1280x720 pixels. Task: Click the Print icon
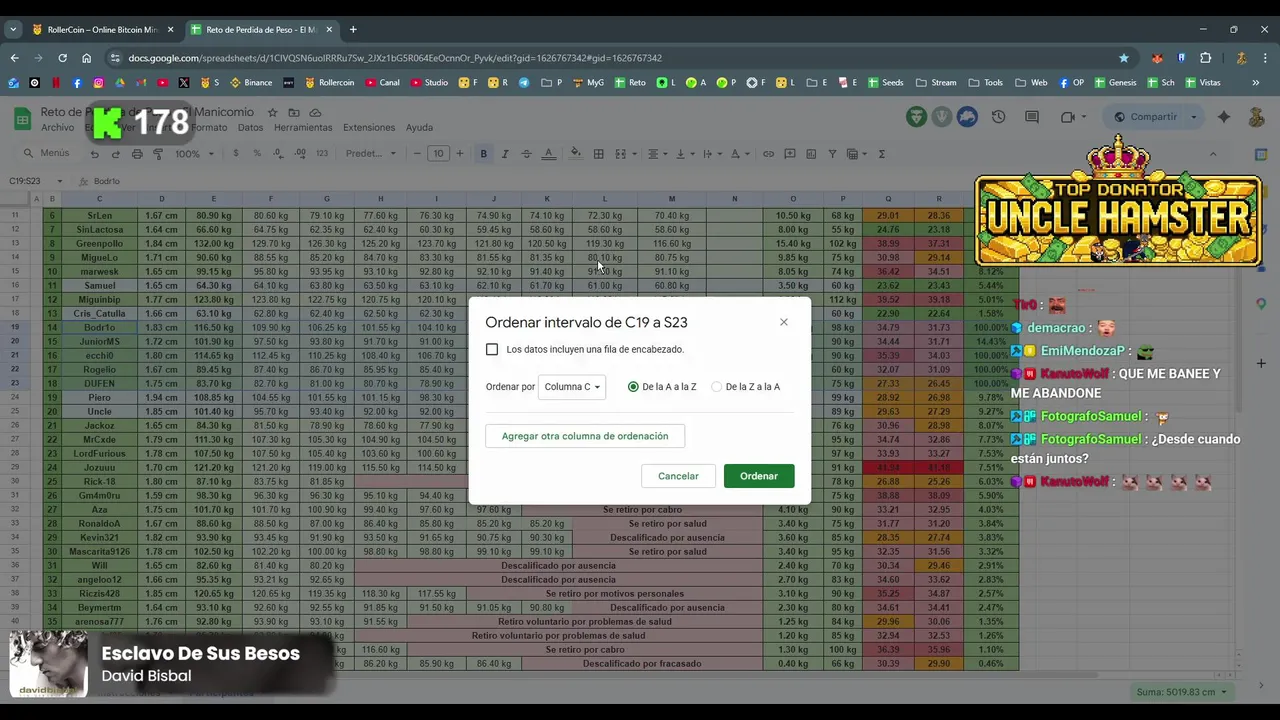coord(137,154)
